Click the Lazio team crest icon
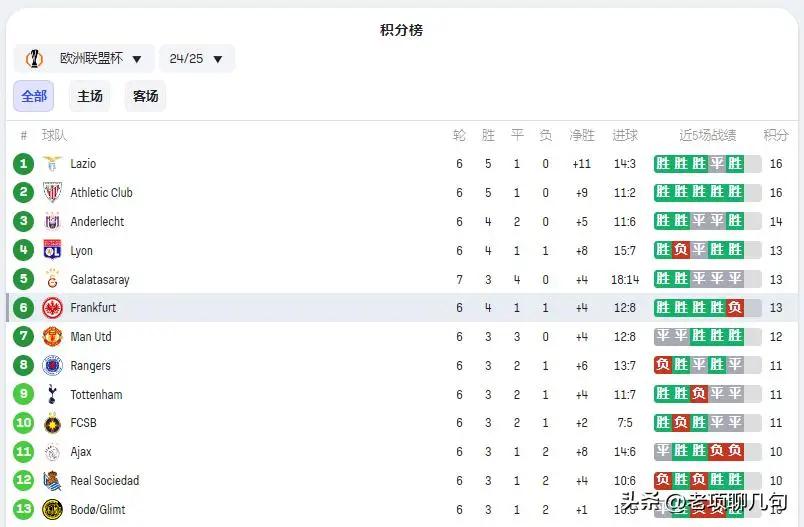 [52, 164]
